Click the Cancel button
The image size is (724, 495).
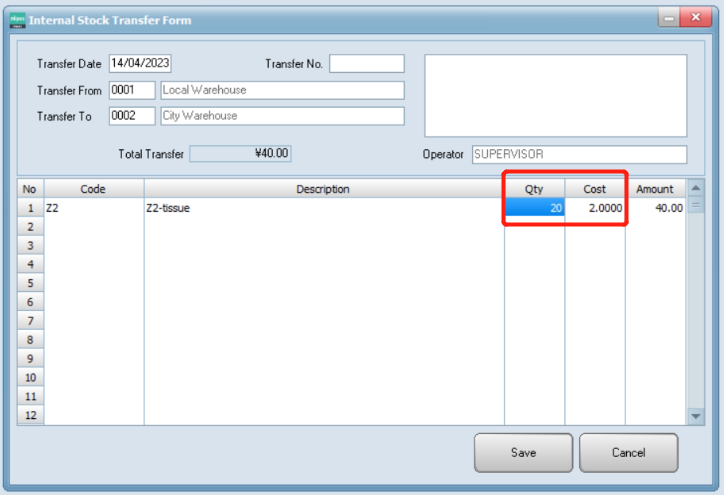pyautogui.click(x=628, y=453)
